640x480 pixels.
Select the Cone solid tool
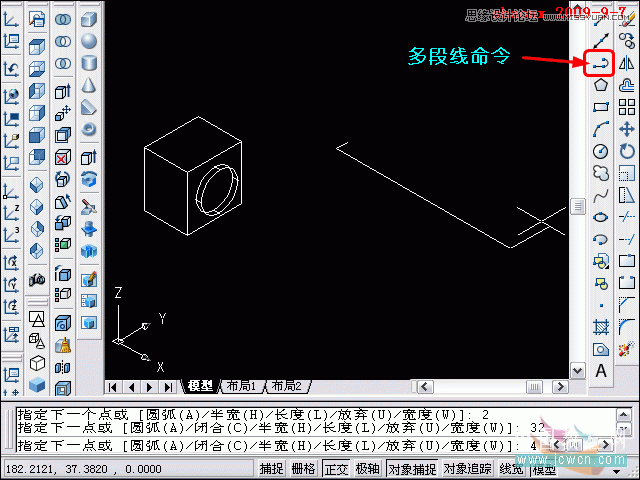pos(89,85)
